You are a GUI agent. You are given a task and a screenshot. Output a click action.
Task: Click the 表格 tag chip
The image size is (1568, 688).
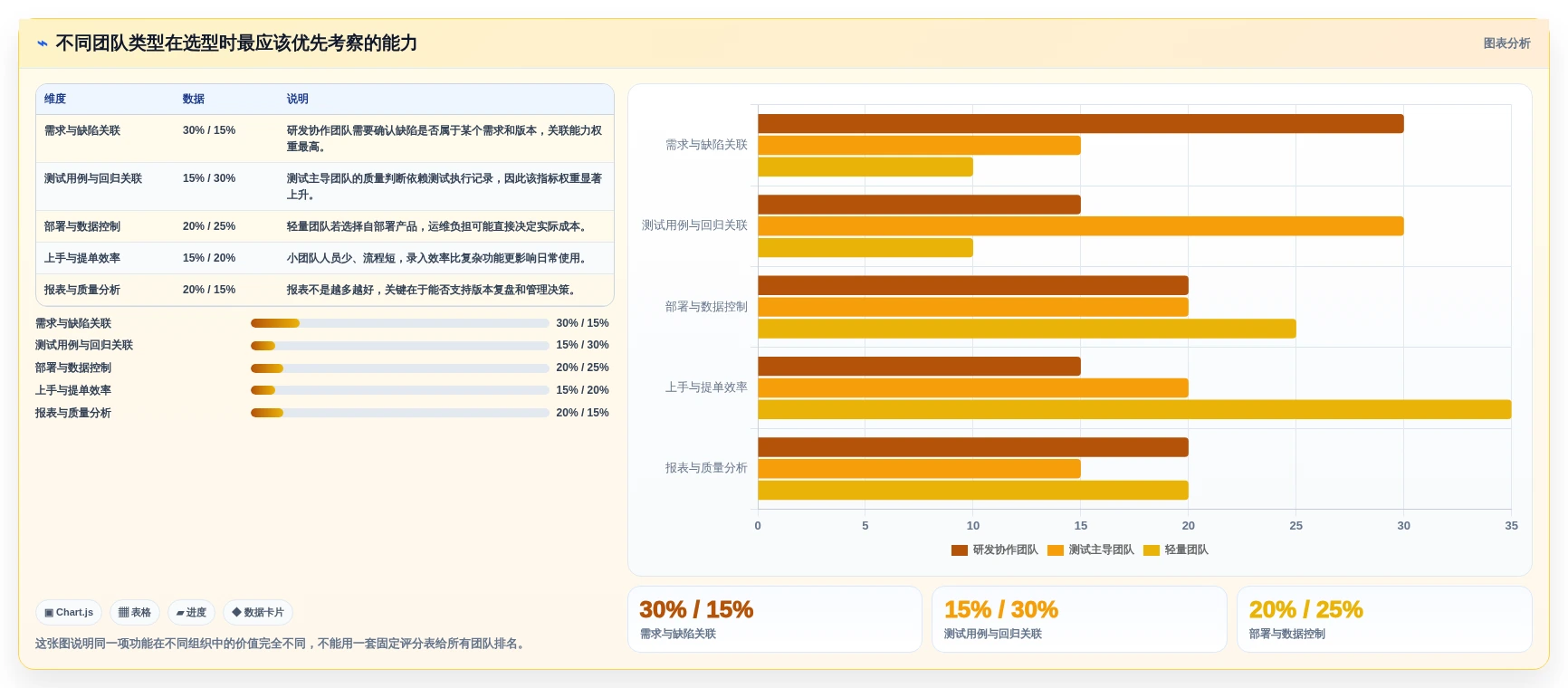135,613
